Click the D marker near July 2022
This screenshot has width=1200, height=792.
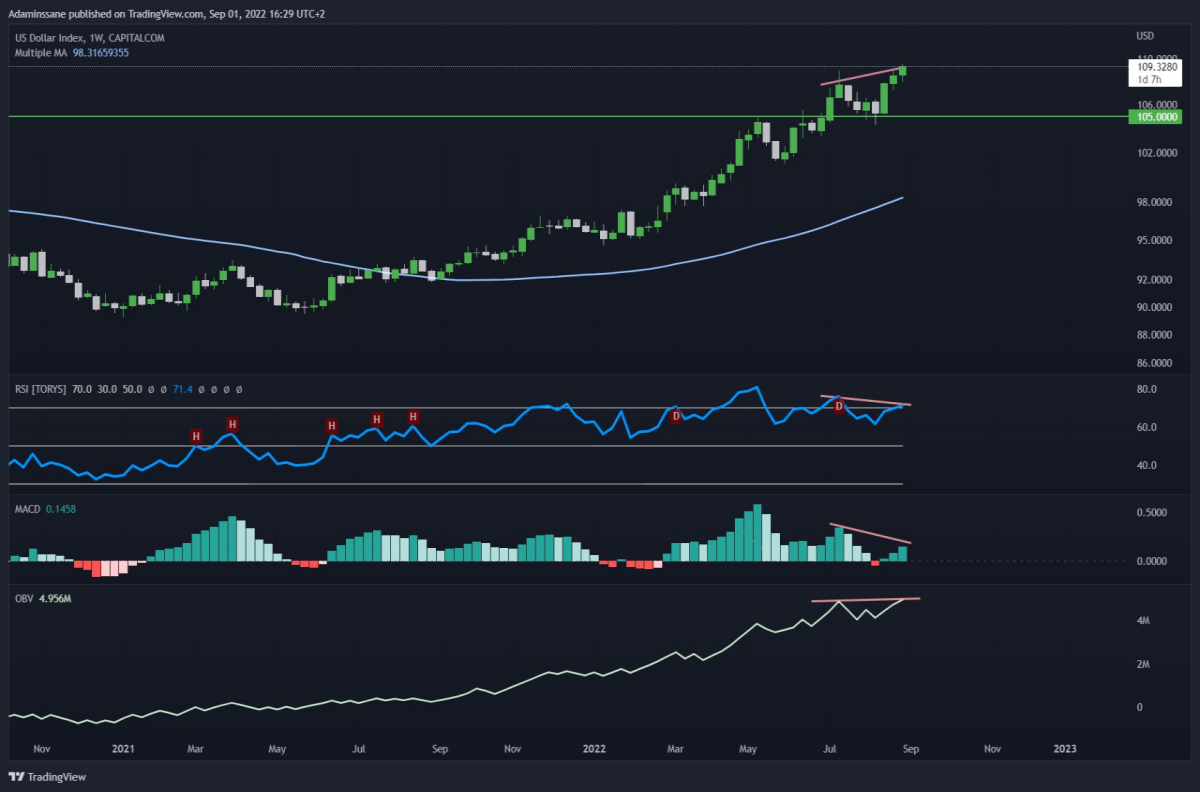point(839,406)
